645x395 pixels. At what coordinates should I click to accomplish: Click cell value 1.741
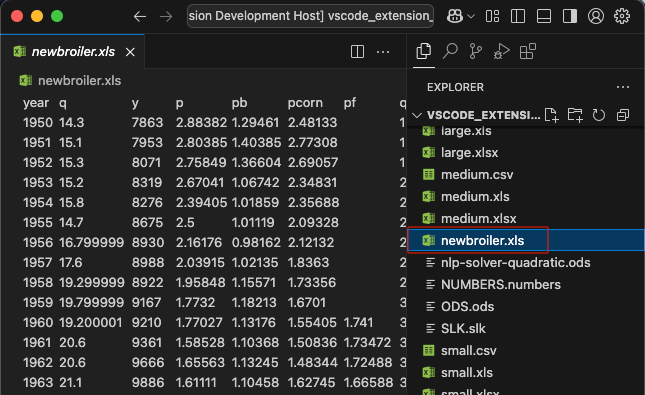coord(358,323)
